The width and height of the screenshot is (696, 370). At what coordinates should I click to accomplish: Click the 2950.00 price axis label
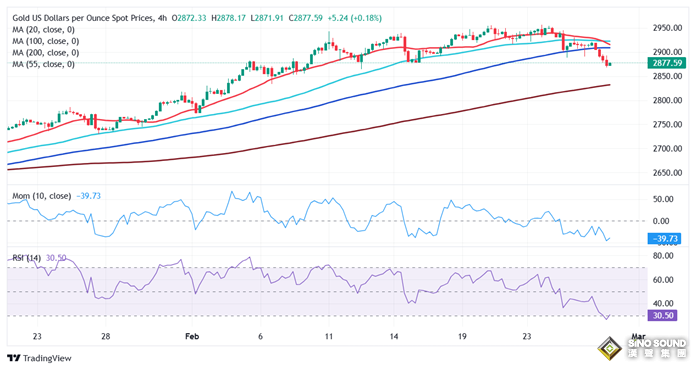click(667, 28)
